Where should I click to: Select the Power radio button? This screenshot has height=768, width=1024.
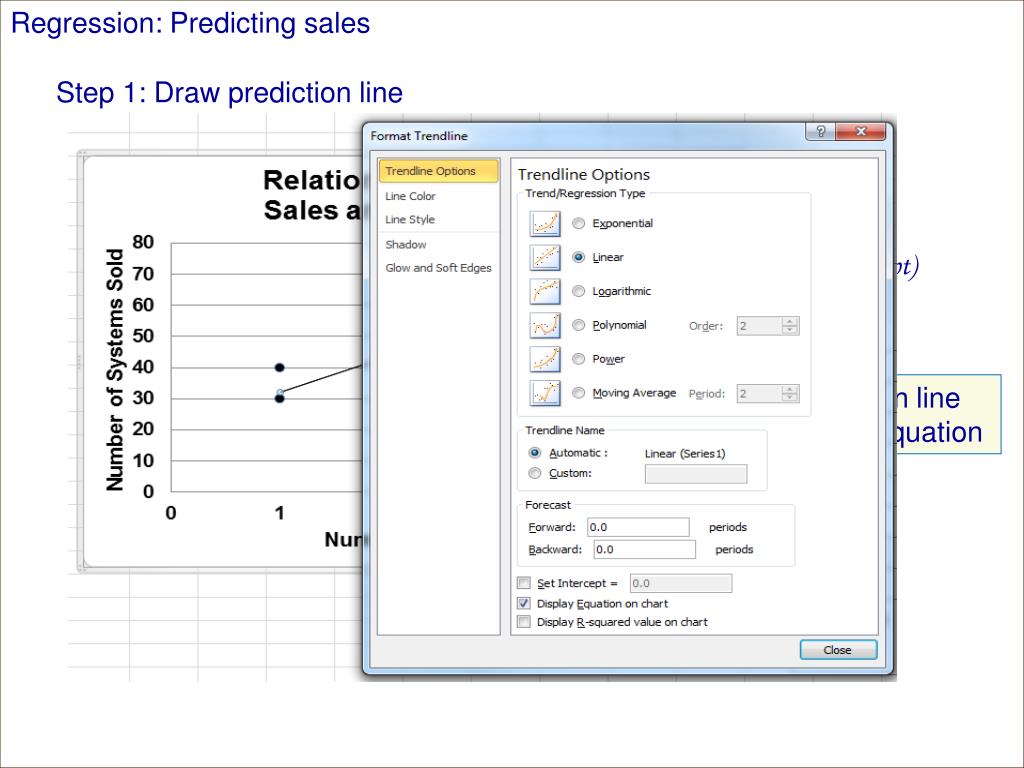578,359
